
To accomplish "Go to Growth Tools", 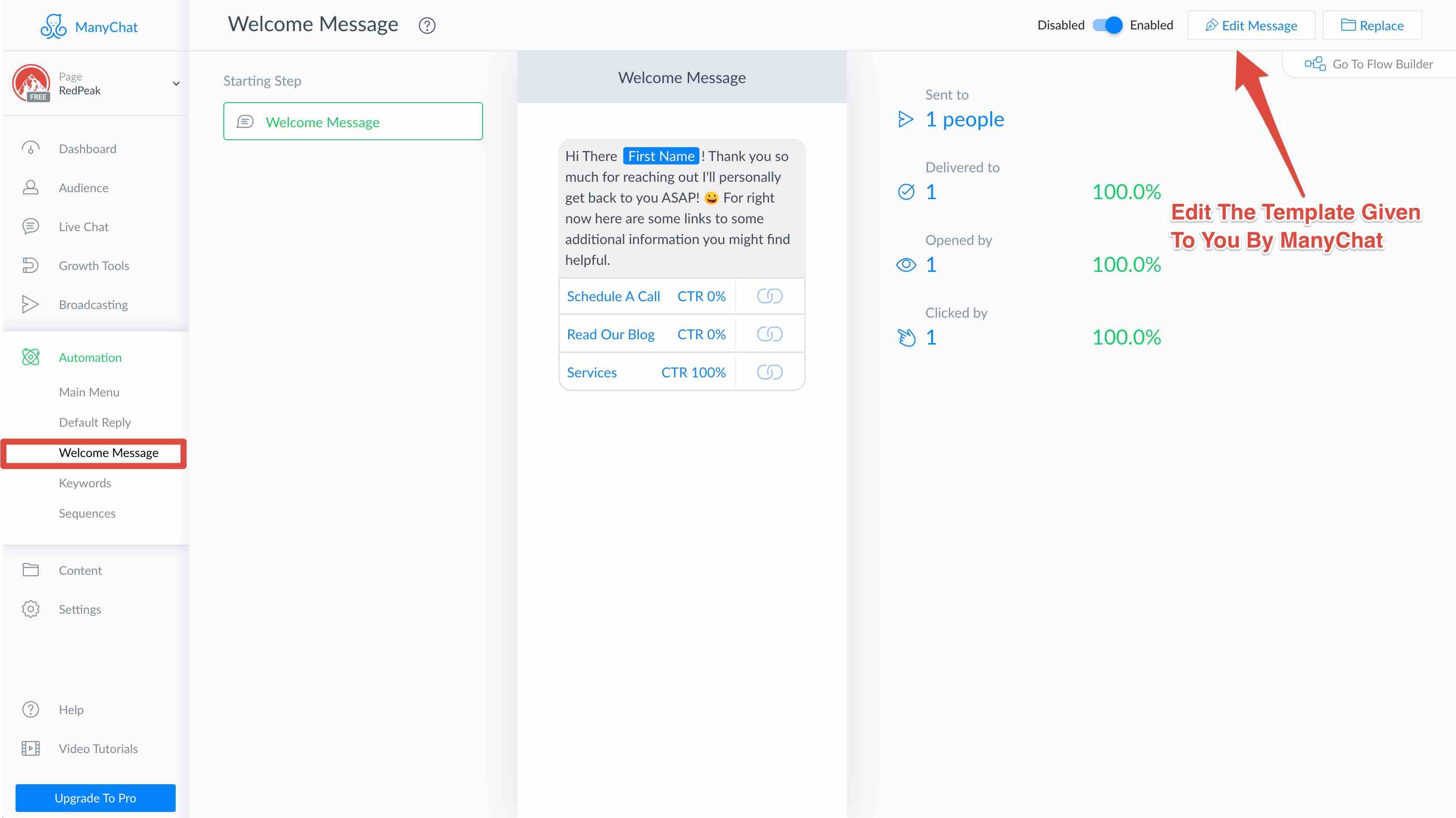I will pos(94,266).
